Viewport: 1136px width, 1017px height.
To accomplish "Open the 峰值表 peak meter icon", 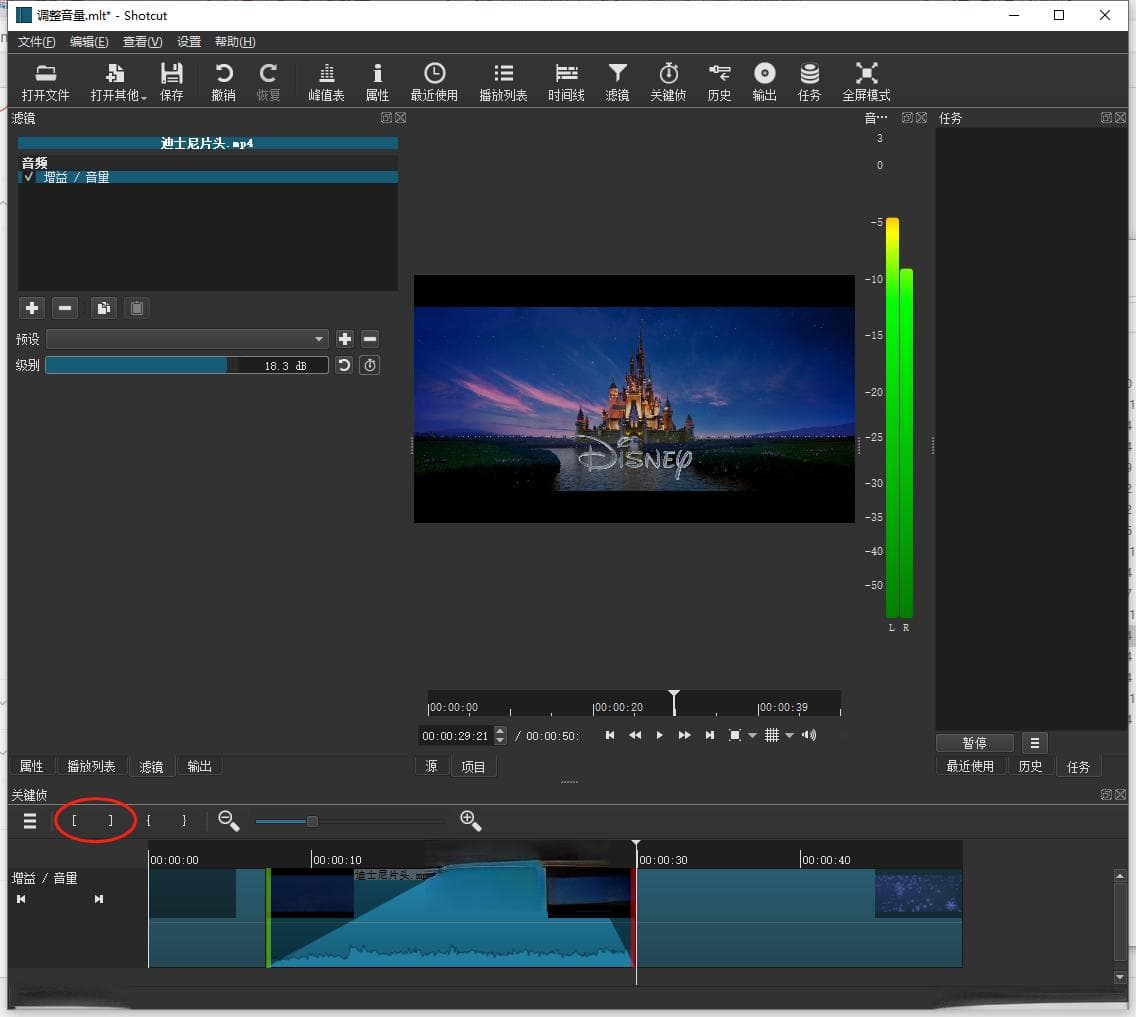I will point(326,82).
